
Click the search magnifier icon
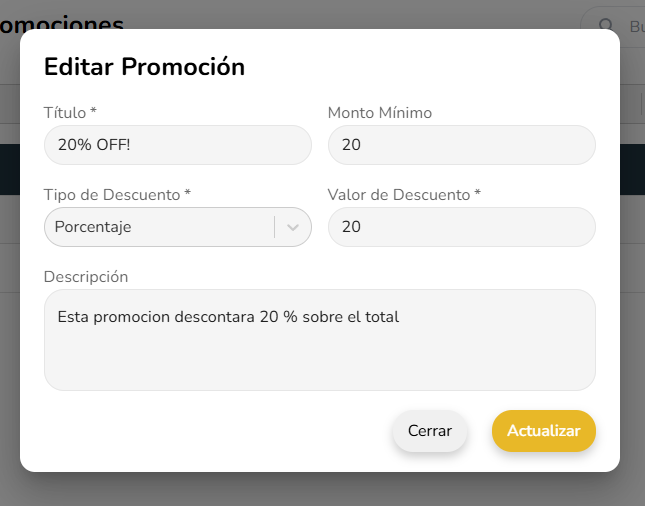point(603,26)
